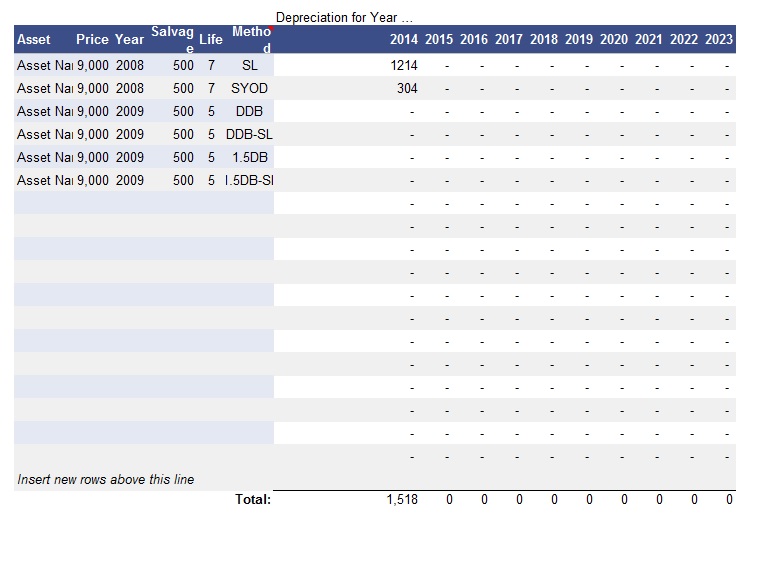Image resolution: width=763 pixels, height=565 pixels.
Task: Click the 'Insert new rows above this line' note
Action: 106,479
